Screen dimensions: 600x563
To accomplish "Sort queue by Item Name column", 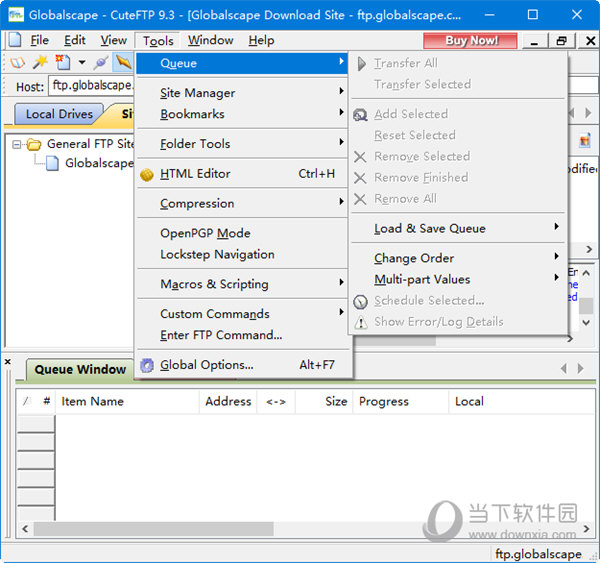I will [x=127, y=401].
